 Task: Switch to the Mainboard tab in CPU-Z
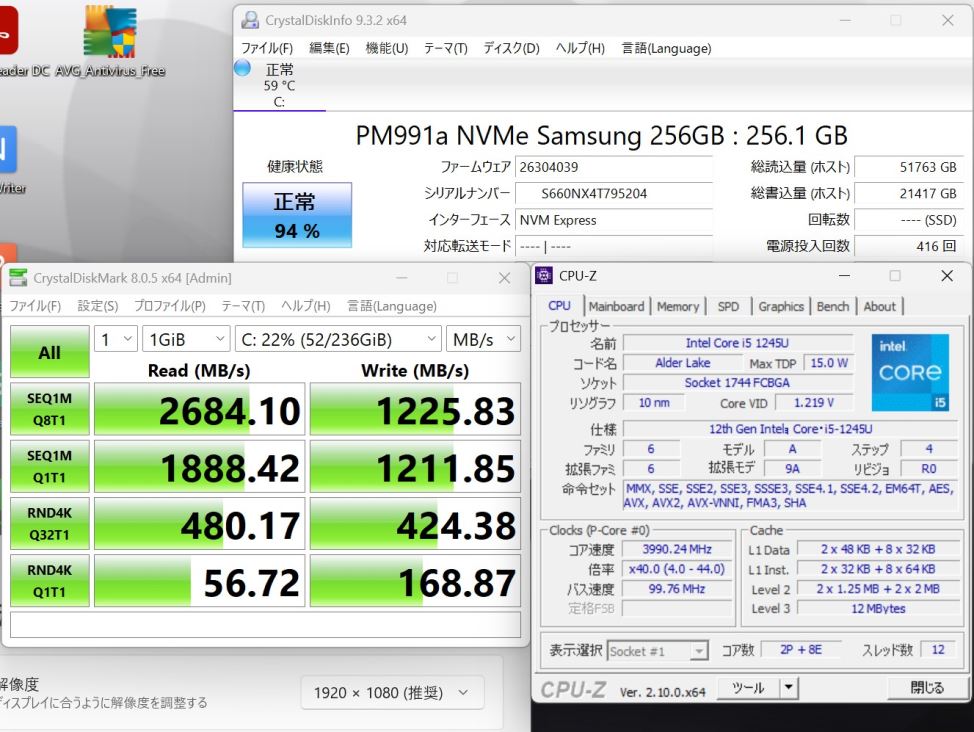[615, 307]
